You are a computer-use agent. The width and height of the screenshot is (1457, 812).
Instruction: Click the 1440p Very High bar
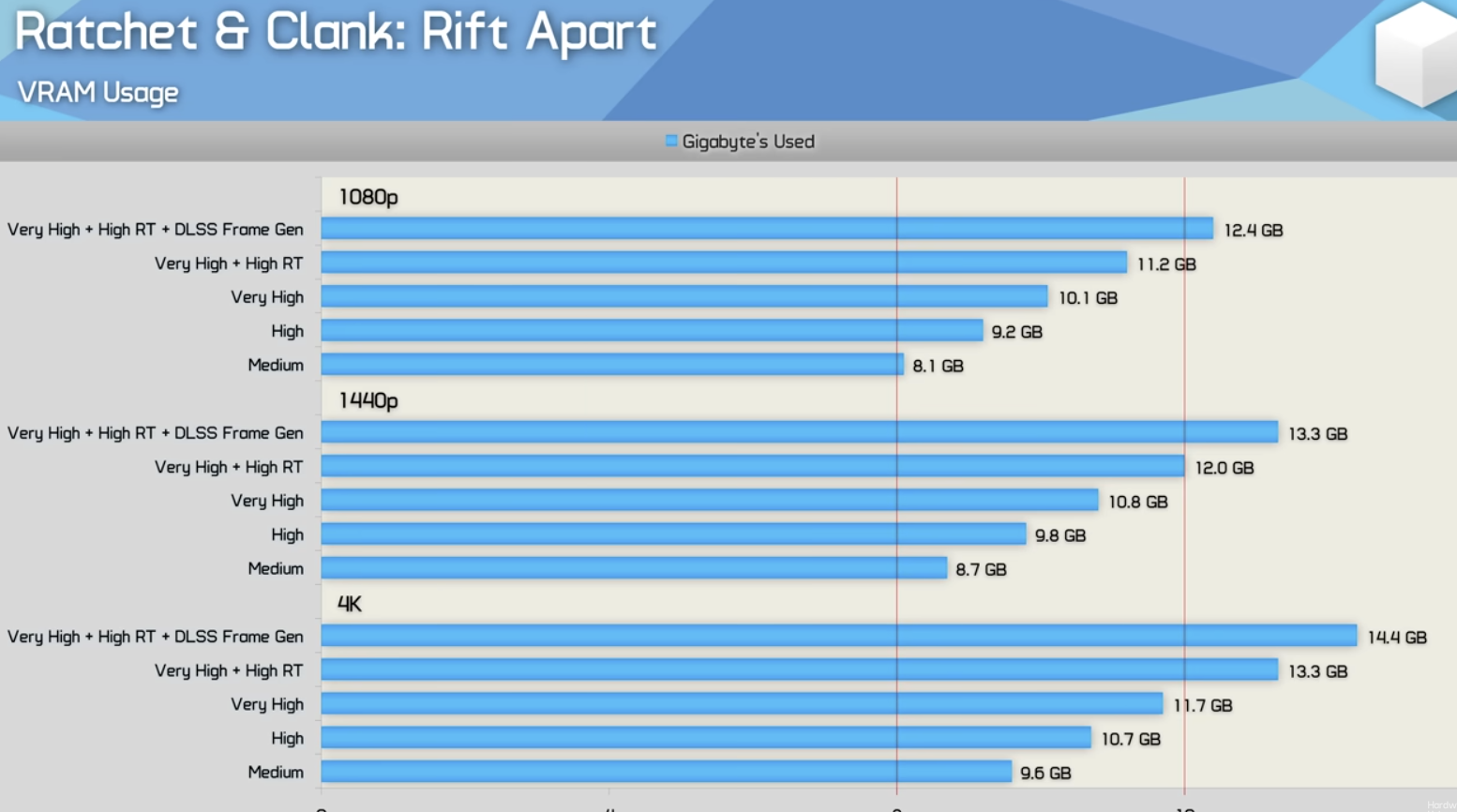pyautogui.click(x=710, y=500)
